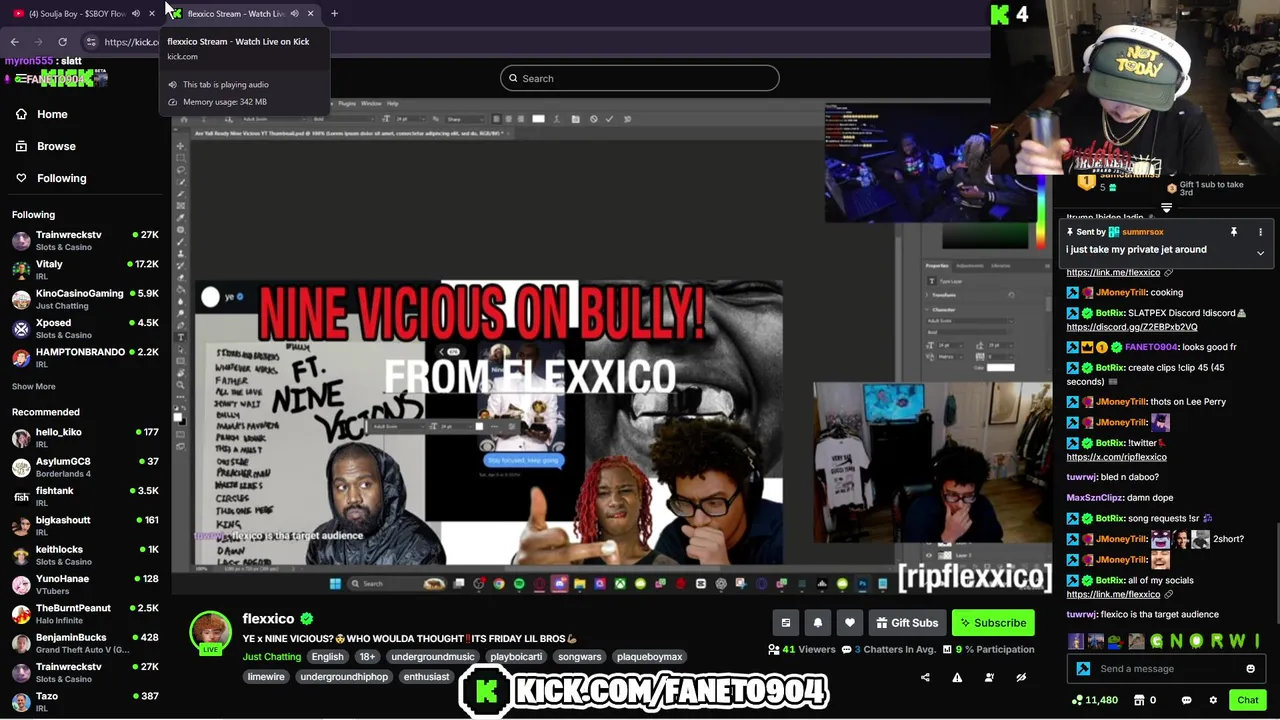Click the Kick search field

(640, 78)
